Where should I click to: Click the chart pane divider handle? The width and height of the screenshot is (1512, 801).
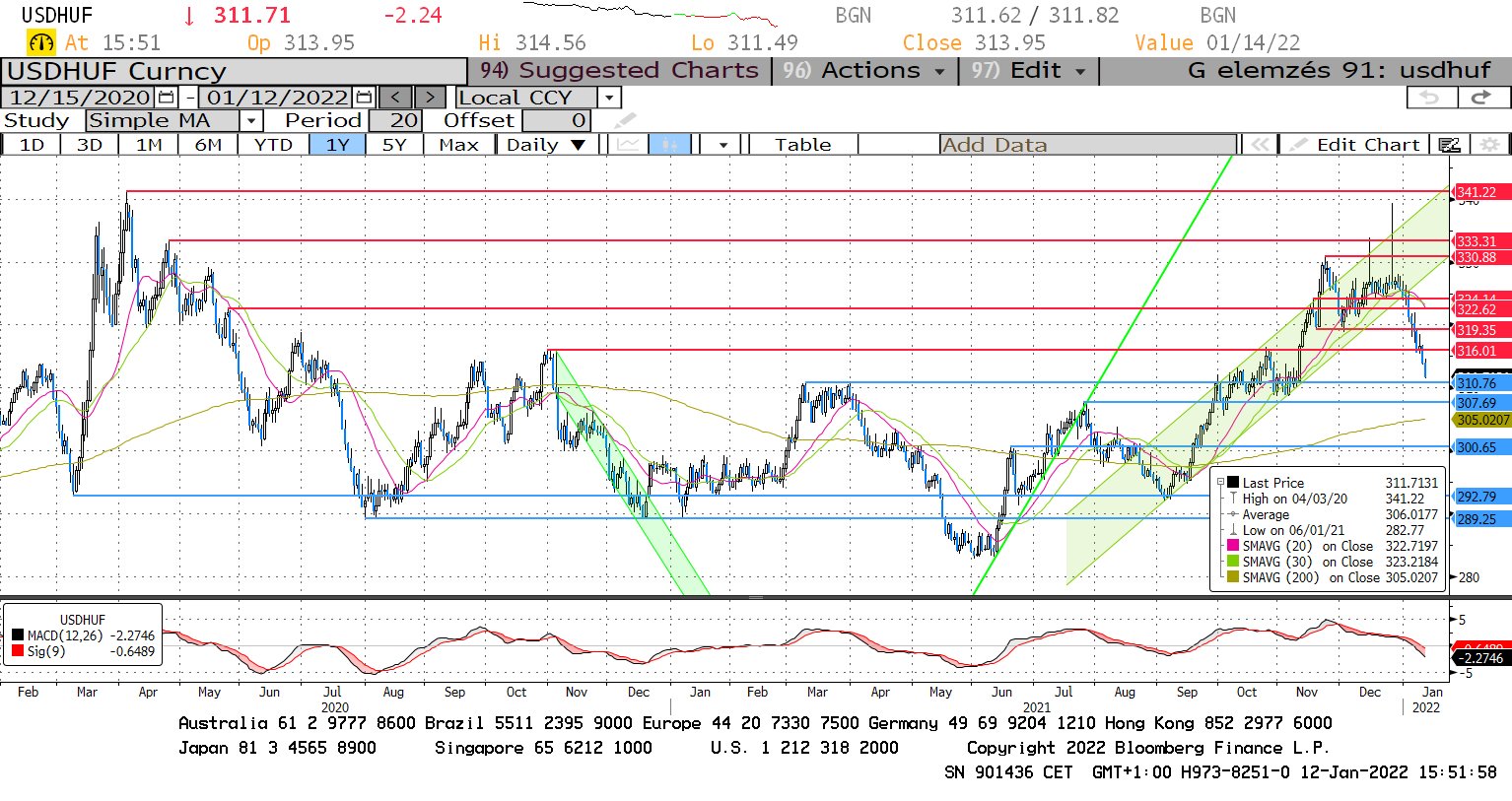756,597
